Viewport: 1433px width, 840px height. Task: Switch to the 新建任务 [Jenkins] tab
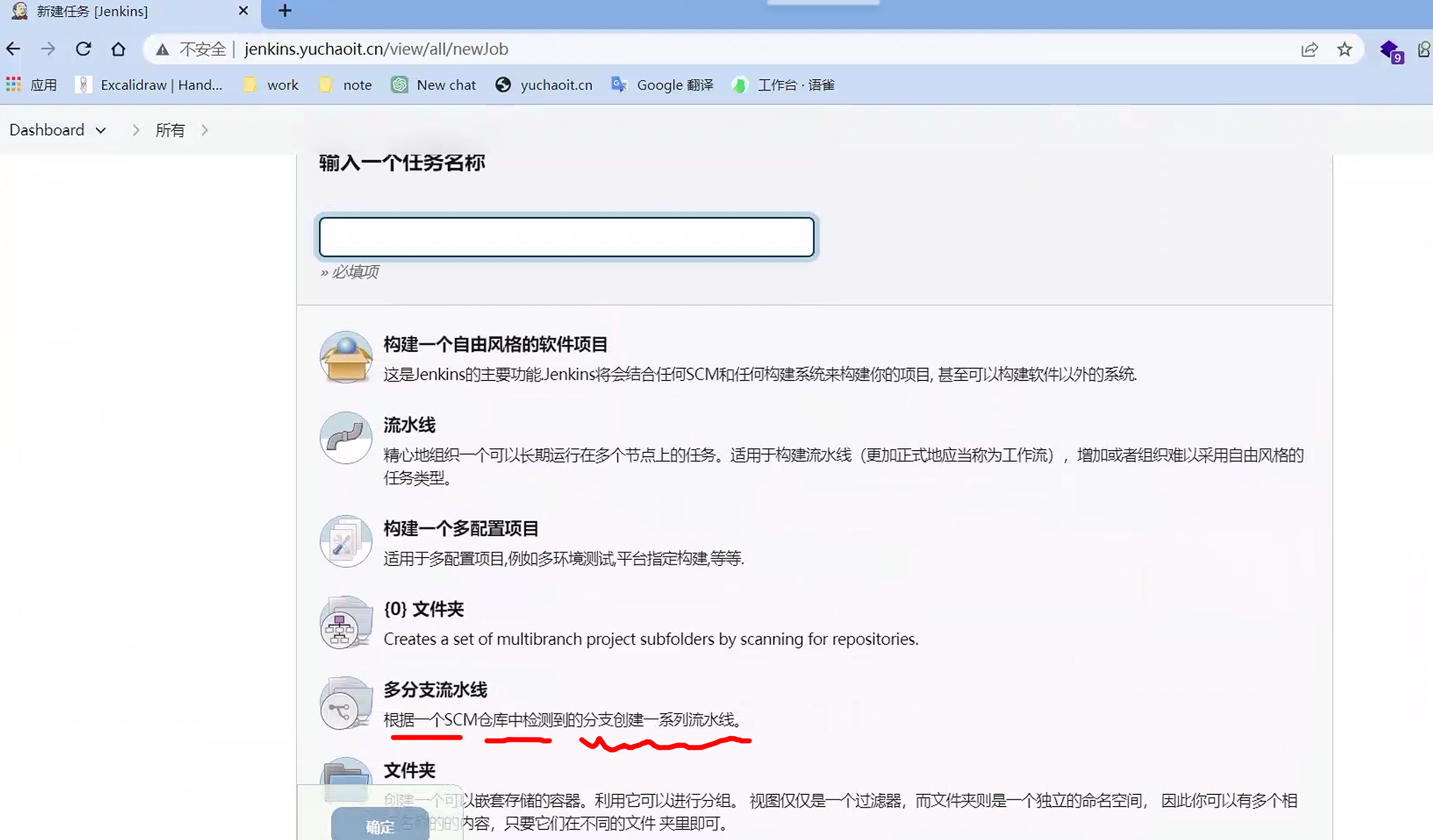pos(91,11)
